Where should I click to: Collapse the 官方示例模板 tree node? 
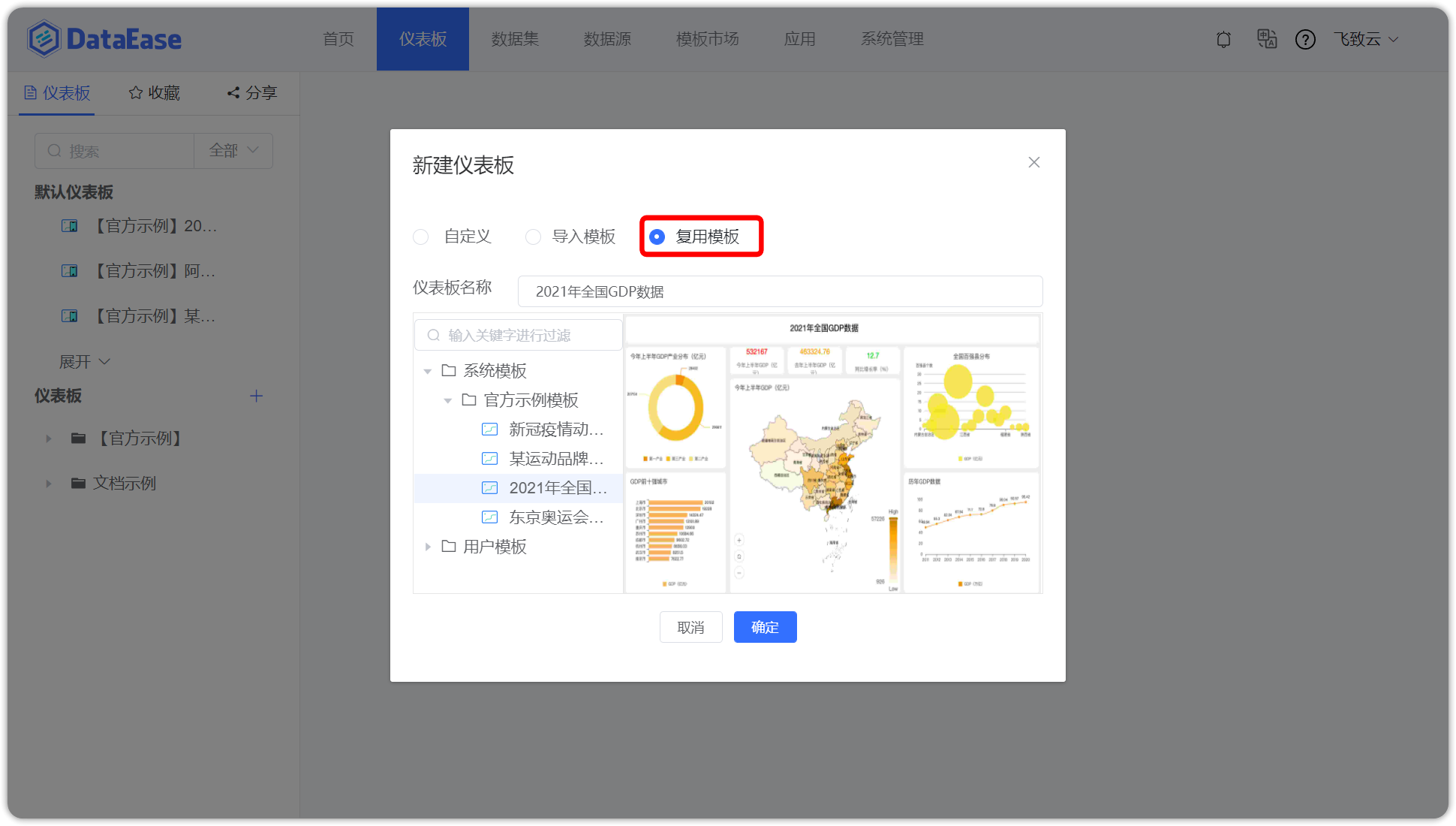click(x=448, y=400)
